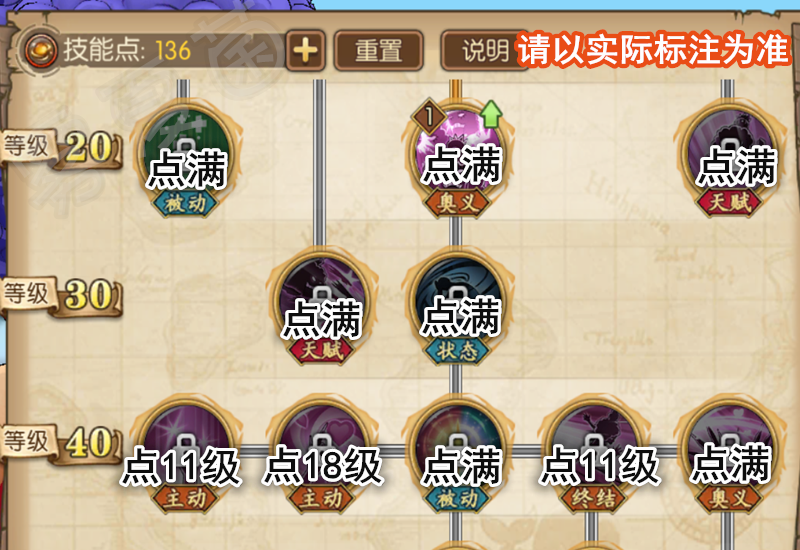Click the plus button to add skill points
800x550 pixels.
[x=305, y=51]
